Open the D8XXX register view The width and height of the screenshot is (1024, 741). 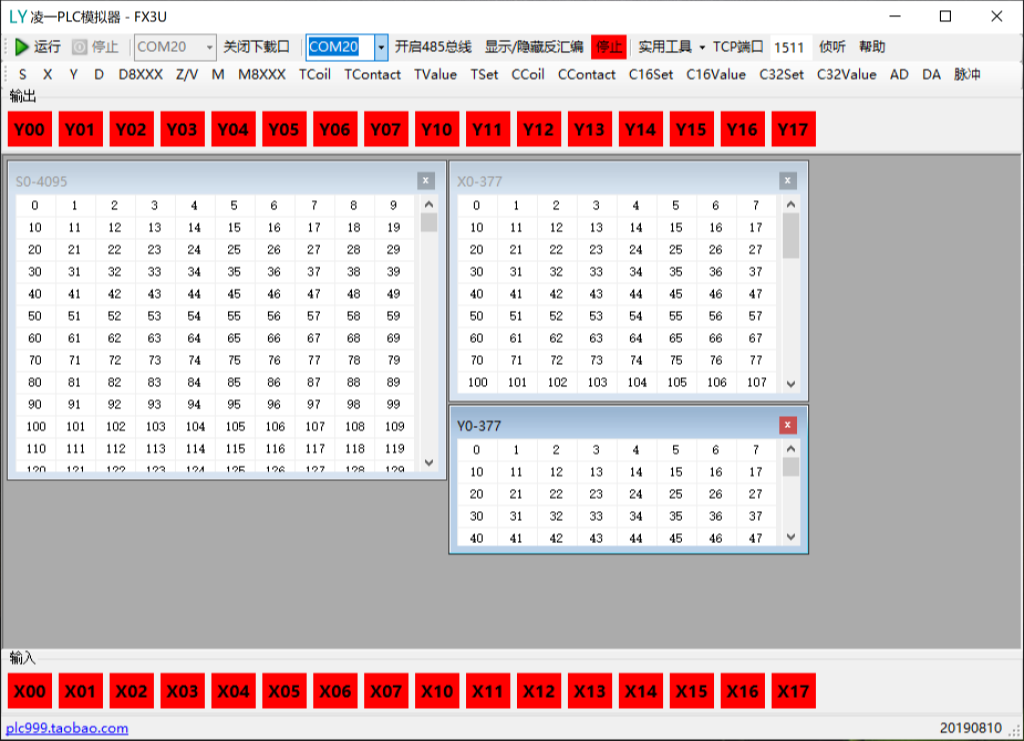140,74
